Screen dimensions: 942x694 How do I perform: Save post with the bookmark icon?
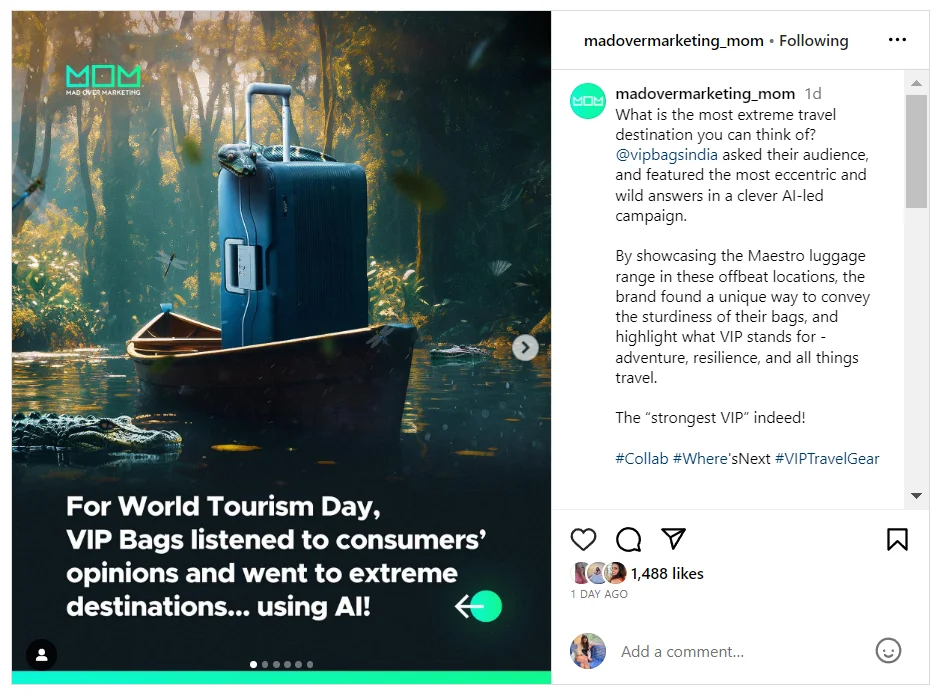point(897,539)
